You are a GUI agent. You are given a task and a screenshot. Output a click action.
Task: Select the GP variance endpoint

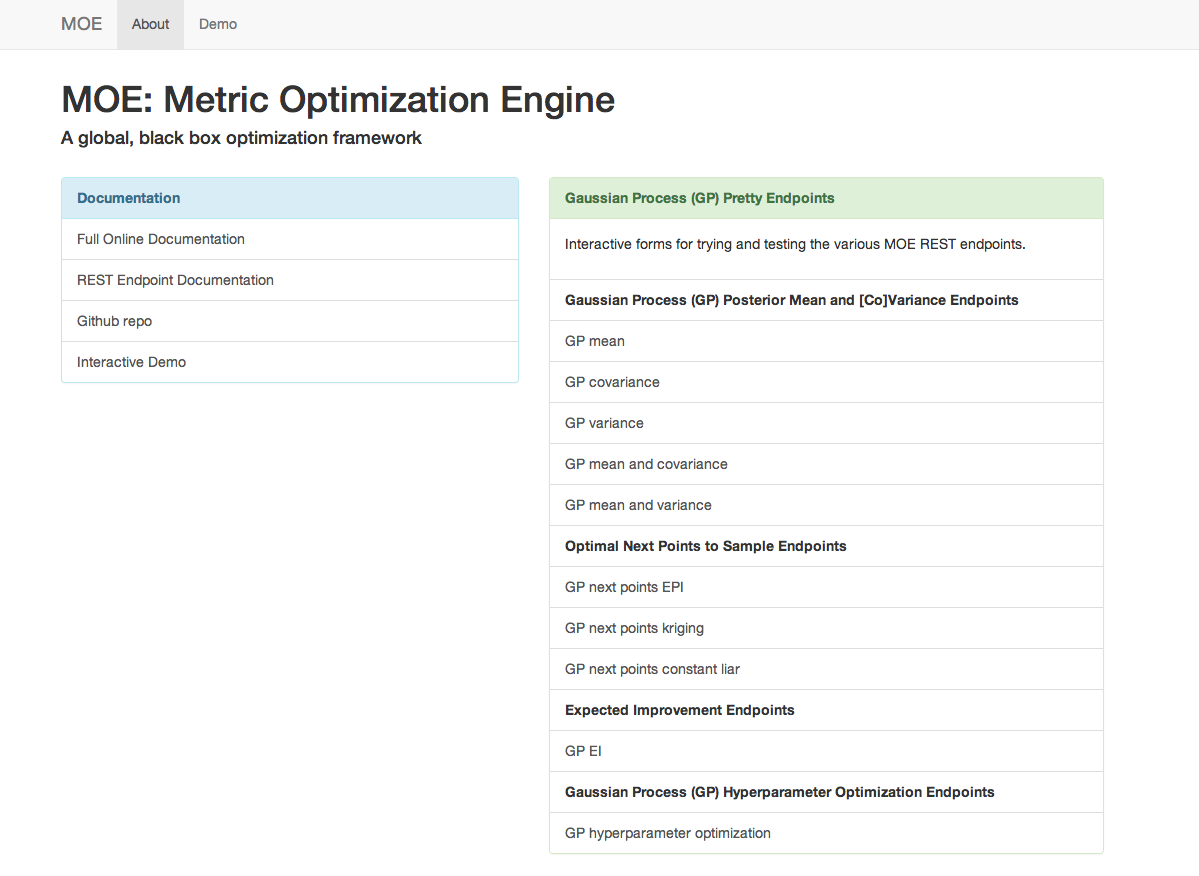point(826,423)
